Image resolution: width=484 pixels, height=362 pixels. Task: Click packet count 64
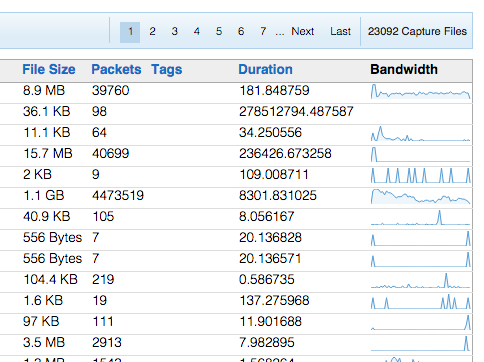(x=99, y=133)
